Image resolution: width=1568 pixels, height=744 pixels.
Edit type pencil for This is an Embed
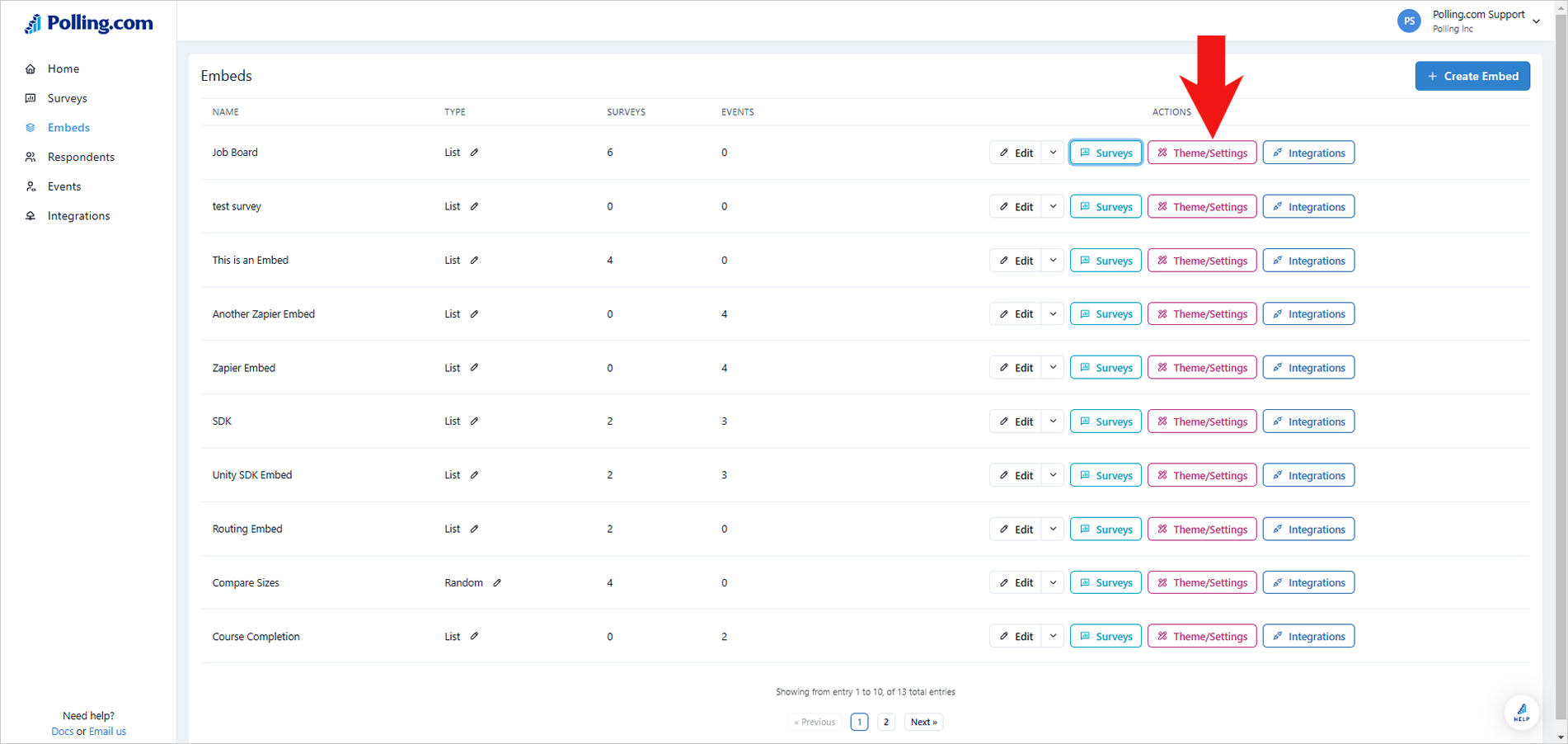tap(475, 260)
